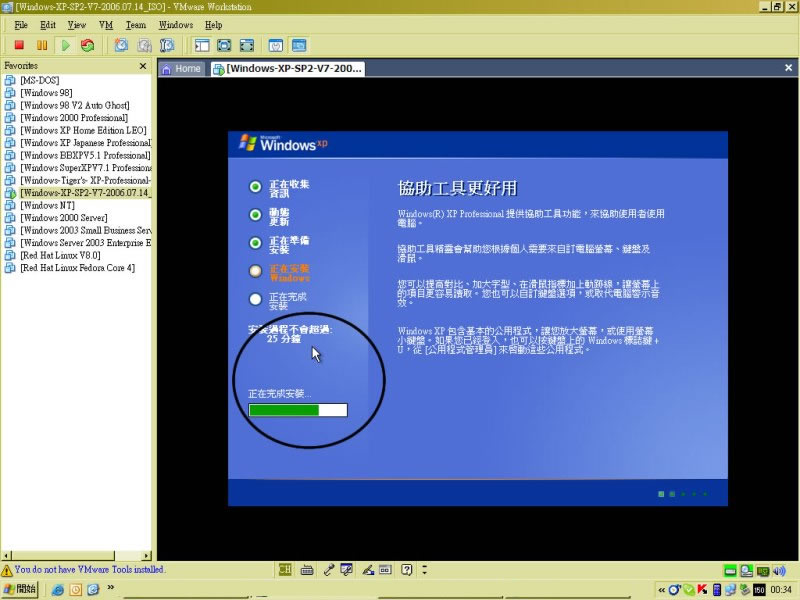Switch to full screen mode icon
This screenshot has height=600, width=800.
click(224, 45)
